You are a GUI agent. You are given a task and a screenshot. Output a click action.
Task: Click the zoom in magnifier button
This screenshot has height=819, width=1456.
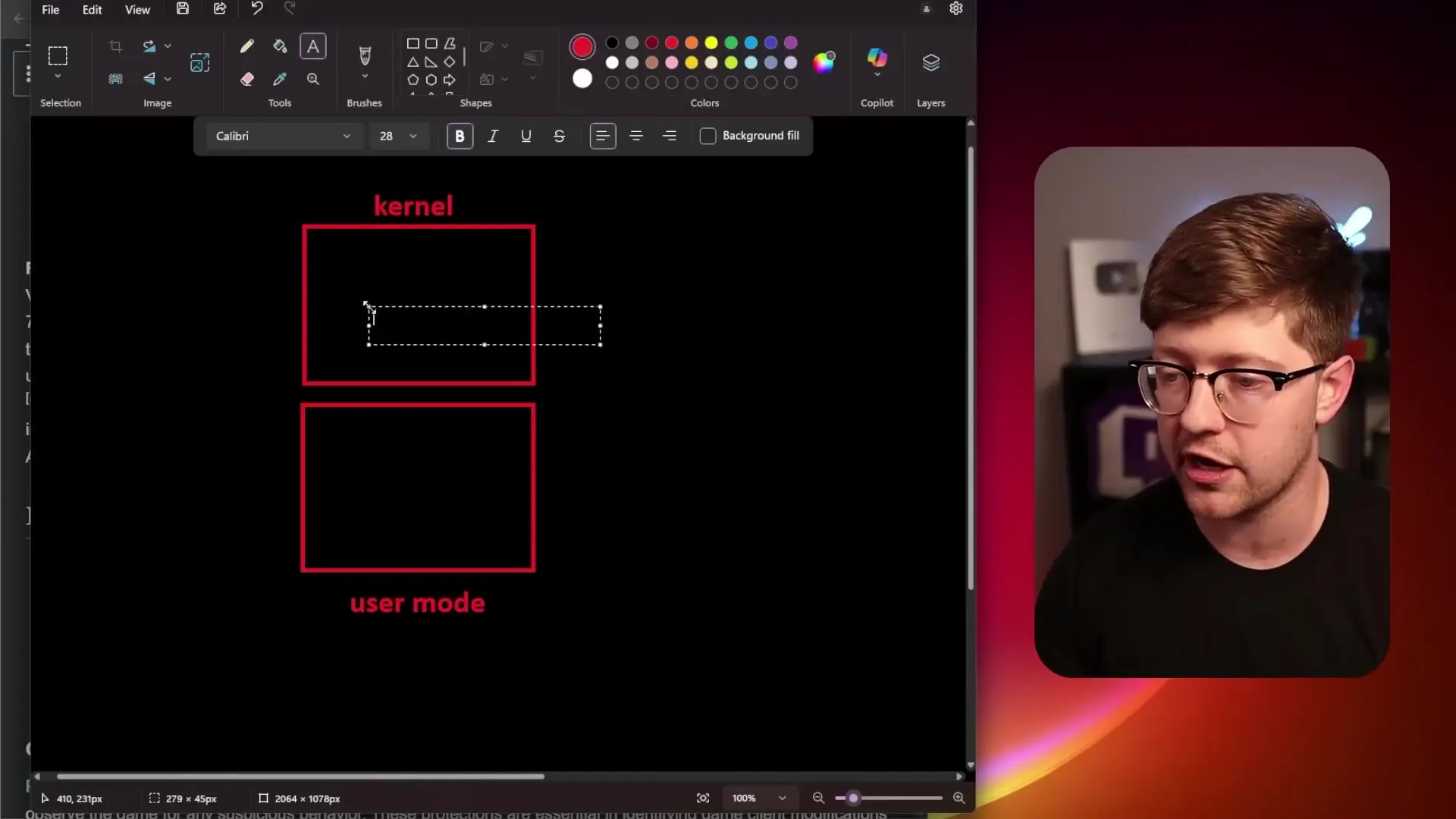[959, 798]
